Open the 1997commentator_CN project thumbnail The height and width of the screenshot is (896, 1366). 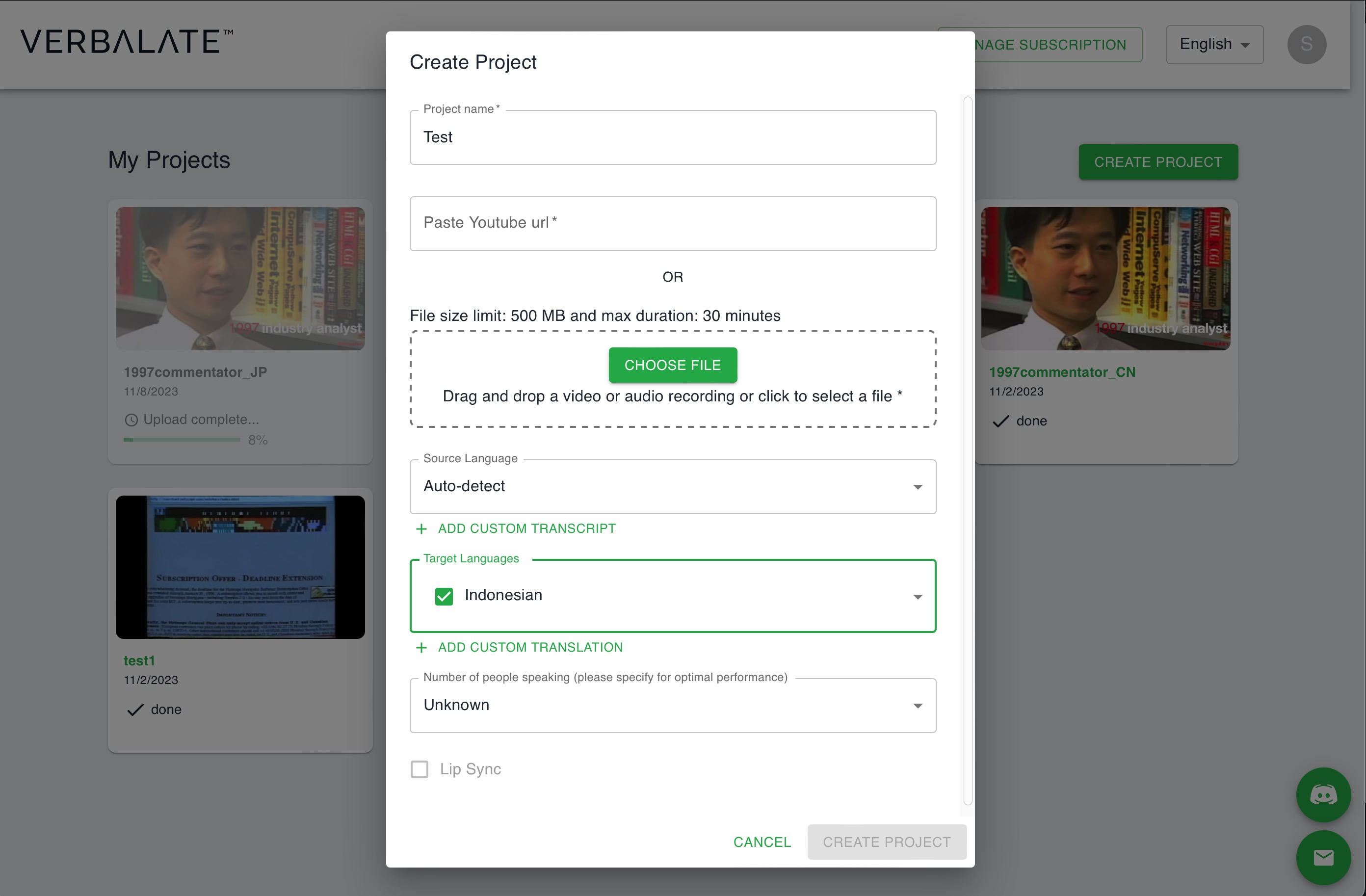[1105, 278]
